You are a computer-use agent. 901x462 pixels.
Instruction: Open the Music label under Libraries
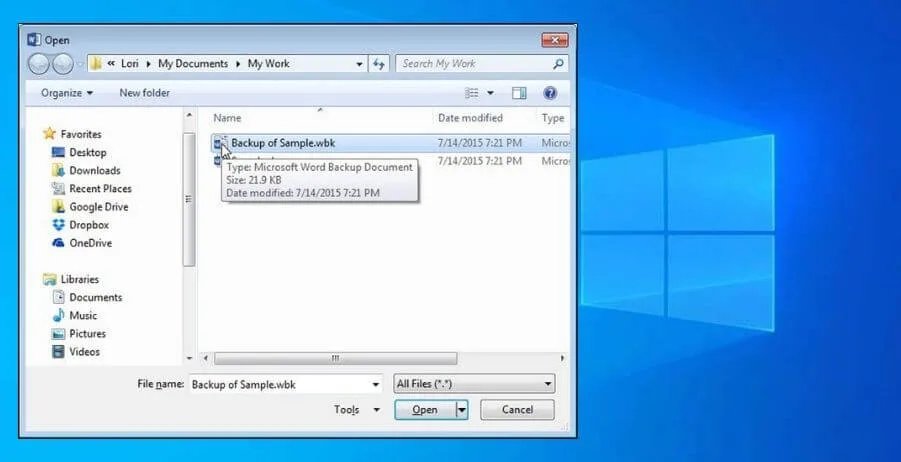tap(83, 315)
